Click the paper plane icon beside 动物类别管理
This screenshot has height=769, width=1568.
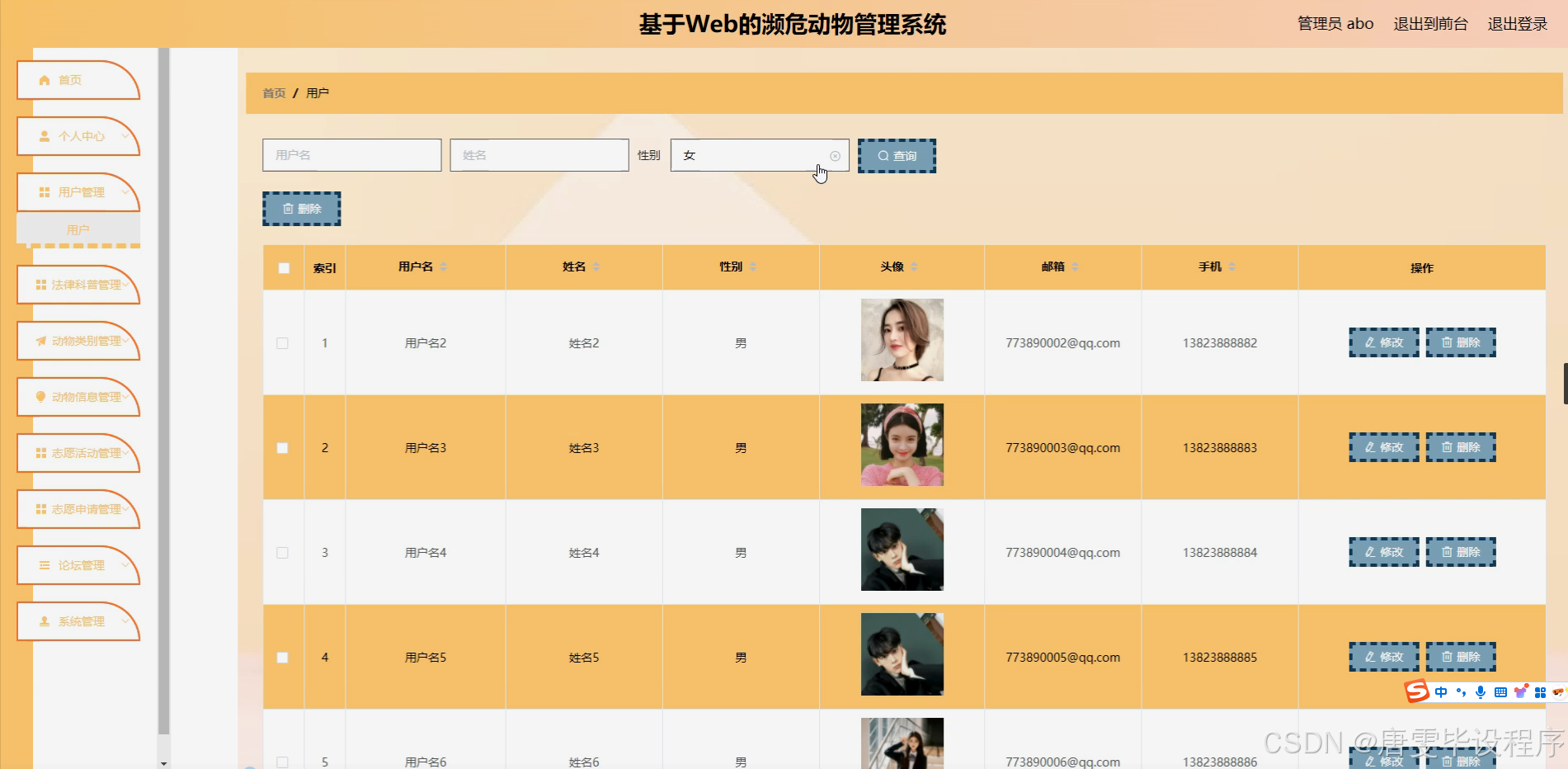coord(40,341)
